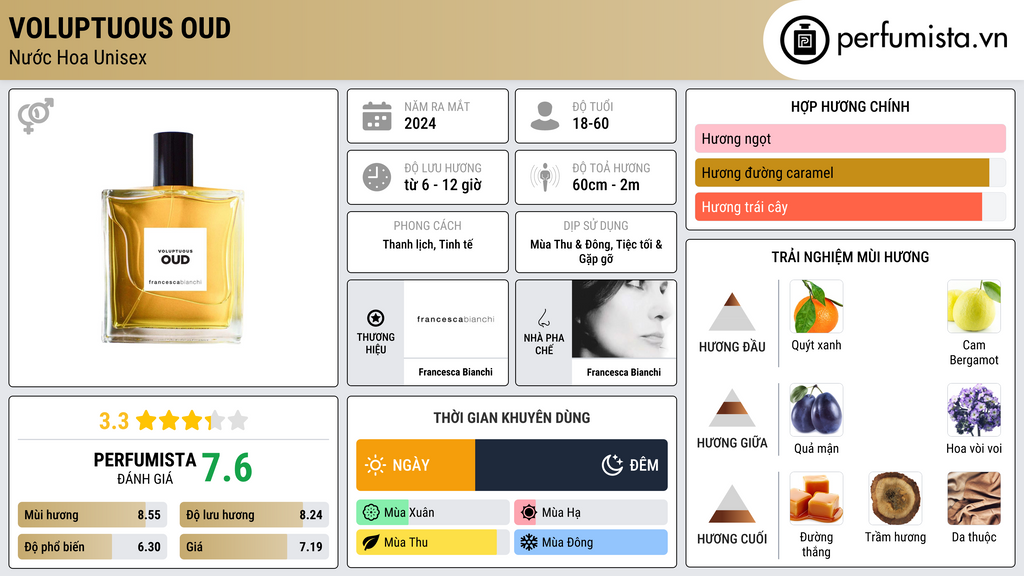Click the HƯƠNG ĐẦU label
The width and height of the screenshot is (1024, 576).
(732, 347)
